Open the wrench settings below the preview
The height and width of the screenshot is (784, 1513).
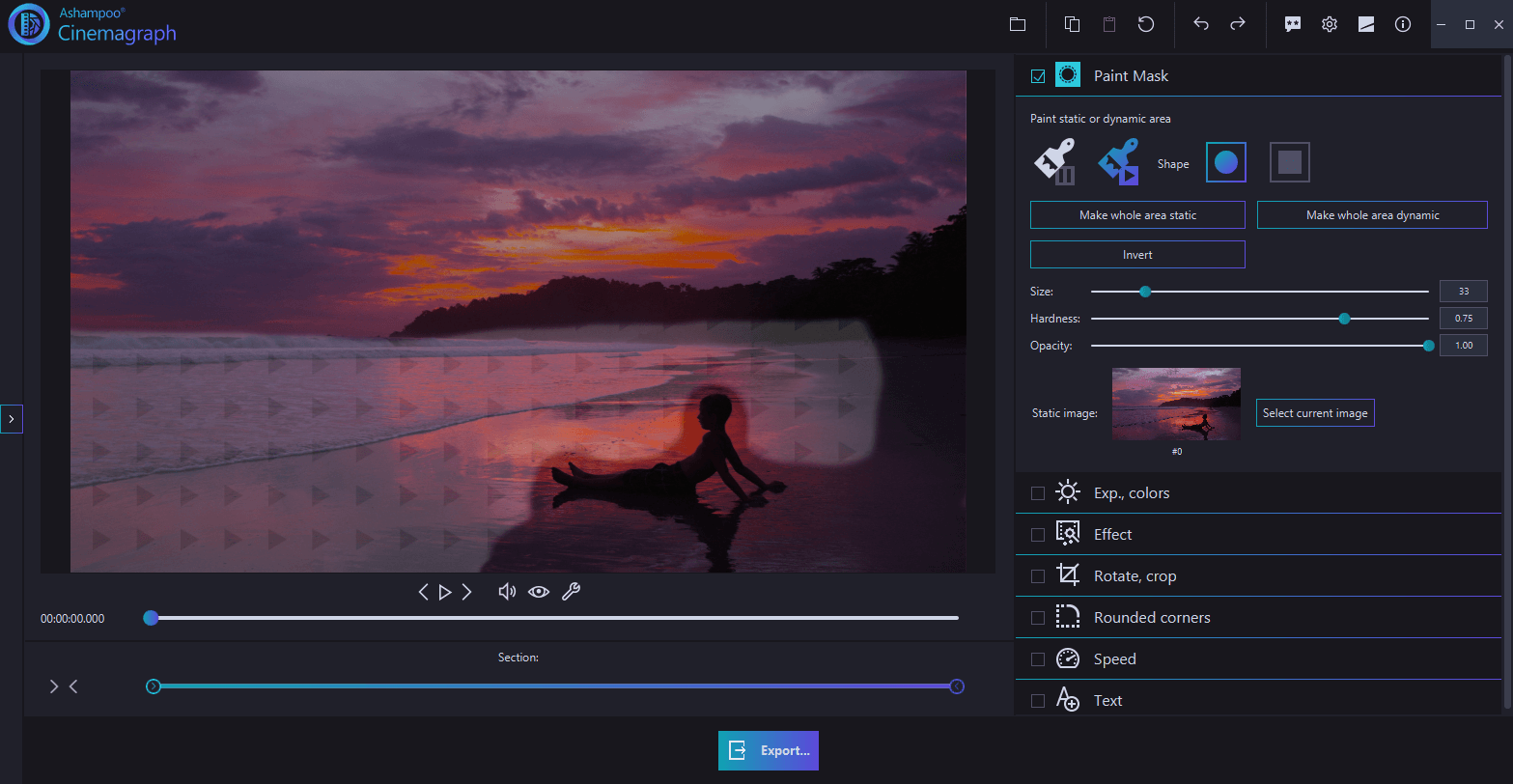(x=572, y=591)
